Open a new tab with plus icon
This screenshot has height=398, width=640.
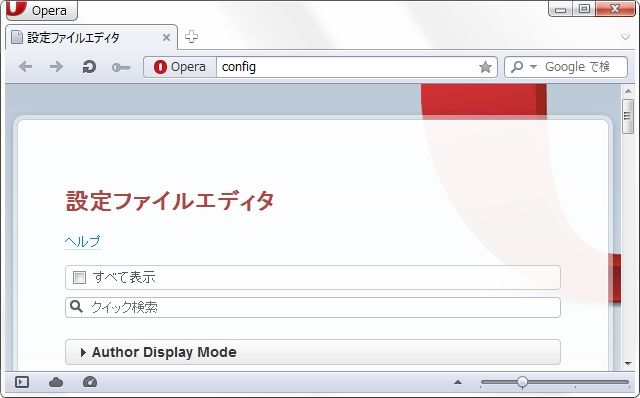click(191, 37)
